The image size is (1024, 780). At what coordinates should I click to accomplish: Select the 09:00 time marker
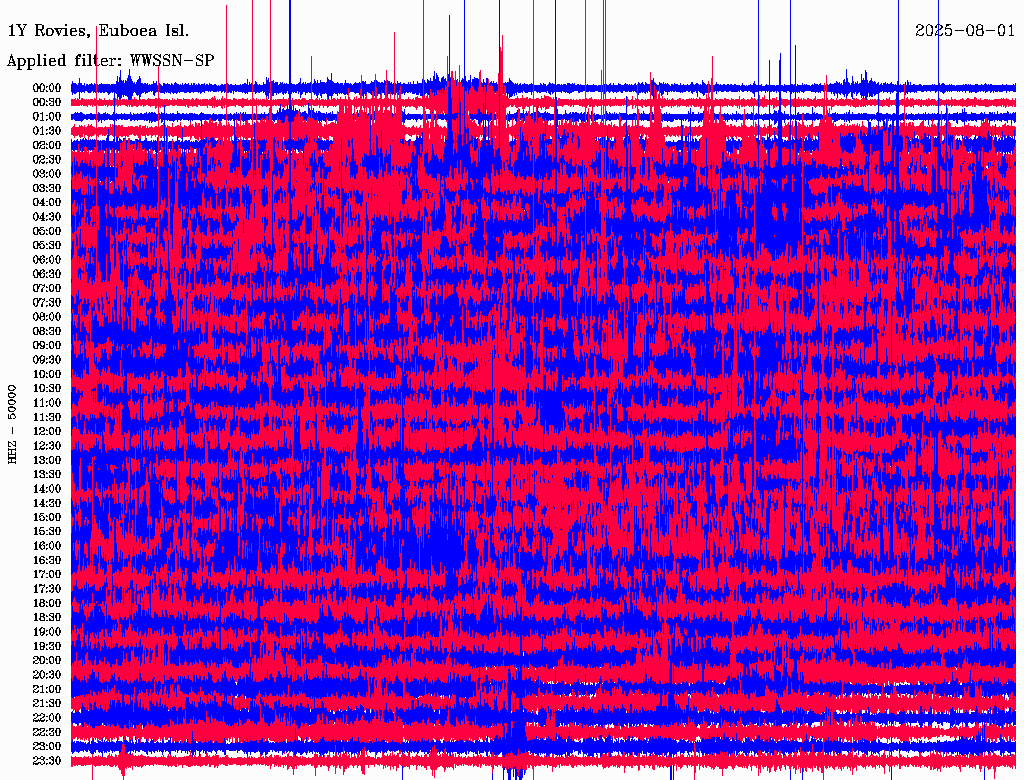click(x=47, y=346)
